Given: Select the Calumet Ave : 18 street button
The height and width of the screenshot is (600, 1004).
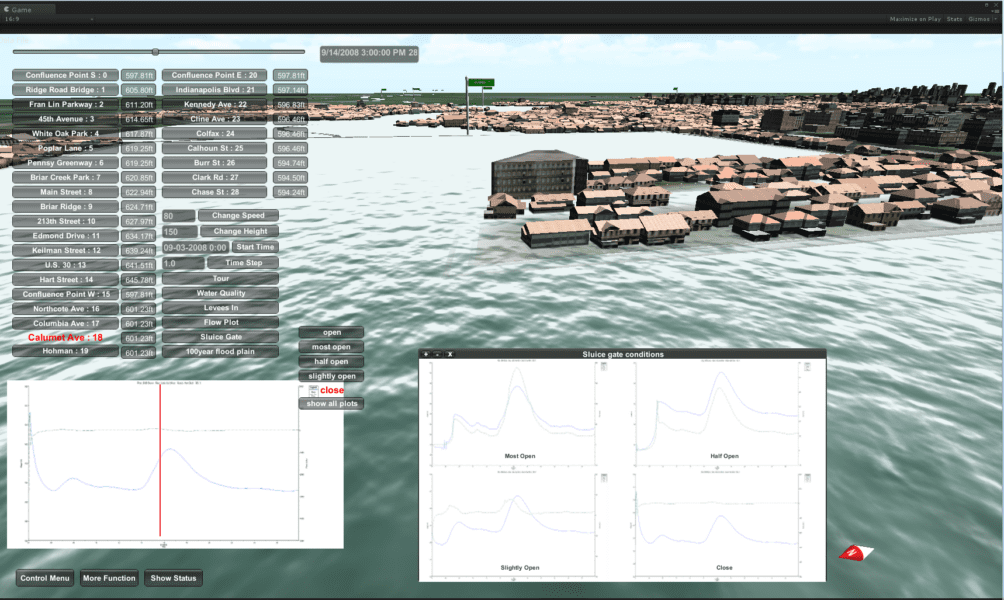Looking at the screenshot, I should tap(64, 338).
